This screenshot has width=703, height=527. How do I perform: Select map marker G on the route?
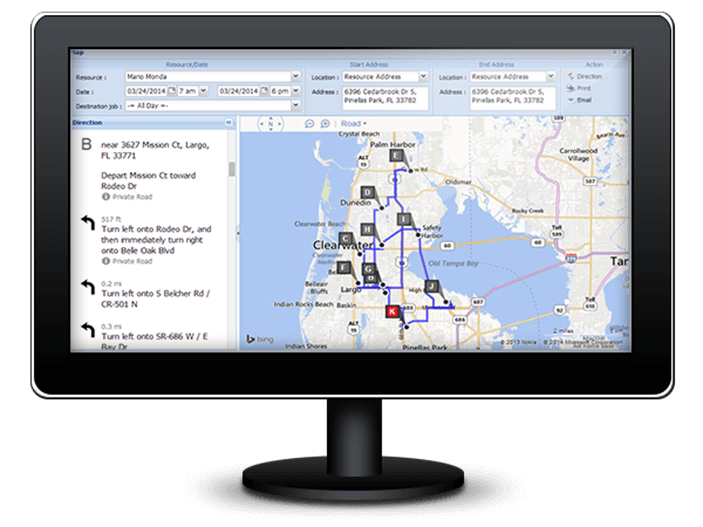coord(369,269)
